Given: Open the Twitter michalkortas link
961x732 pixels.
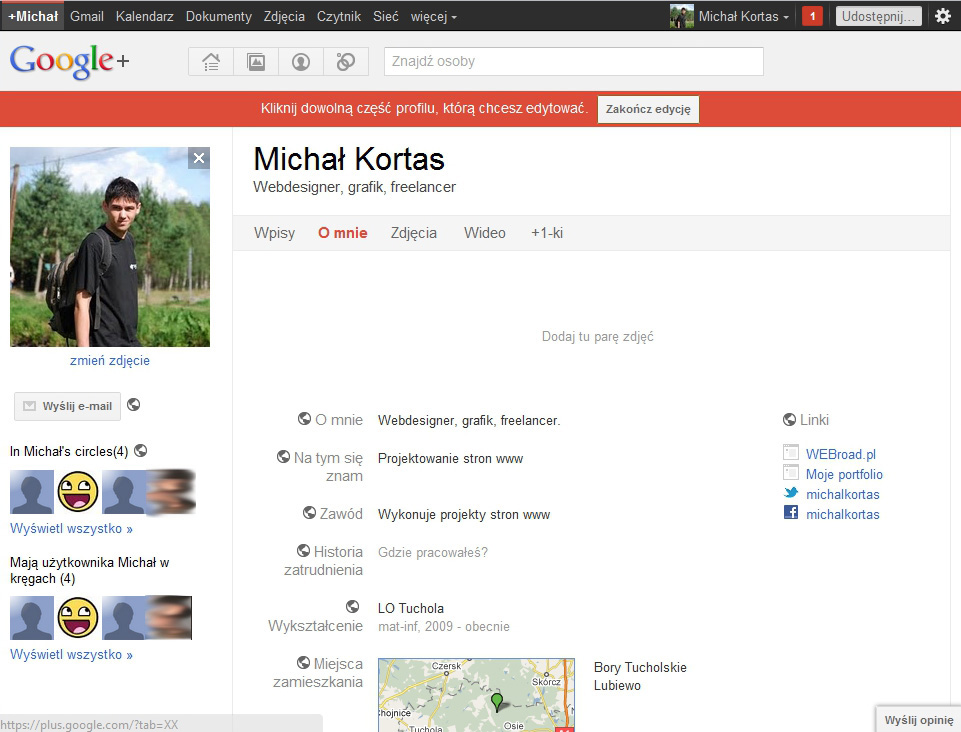Looking at the screenshot, I should click(x=842, y=494).
